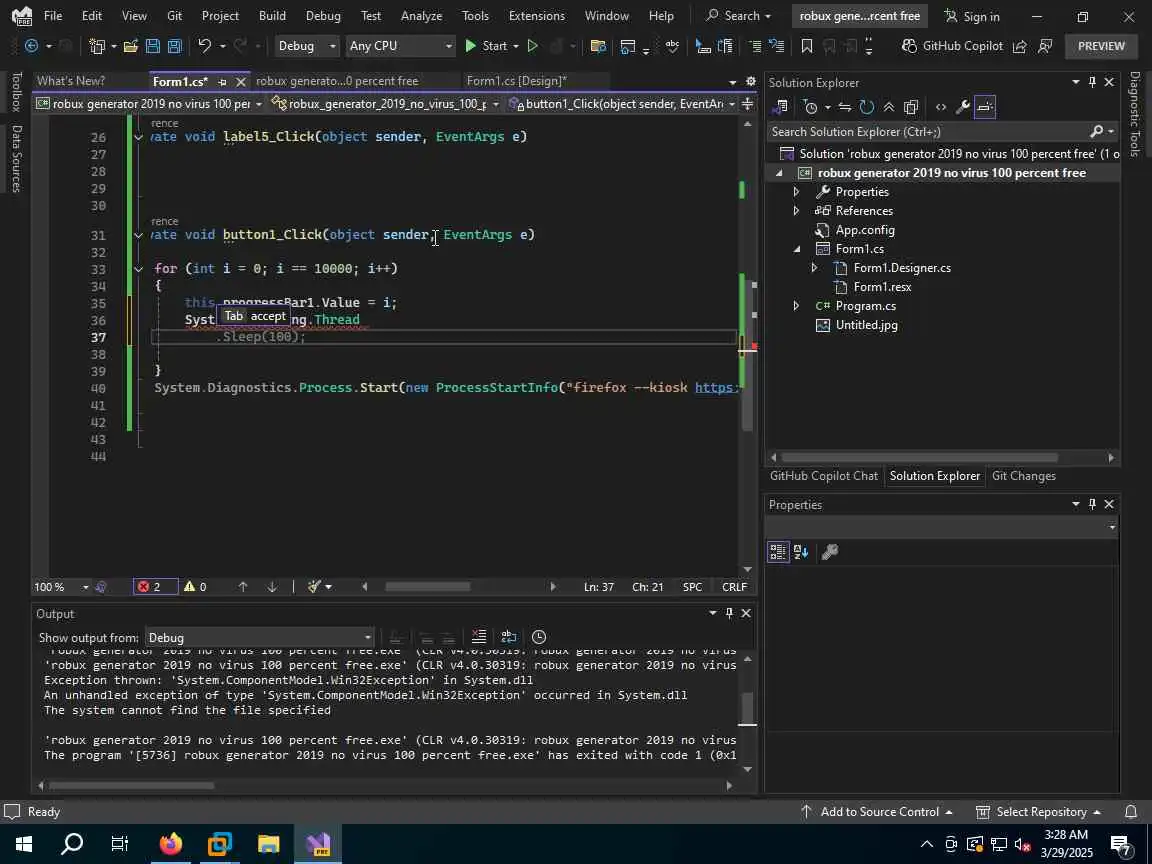
Task: Click Add to Source Control
Action: (x=876, y=812)
